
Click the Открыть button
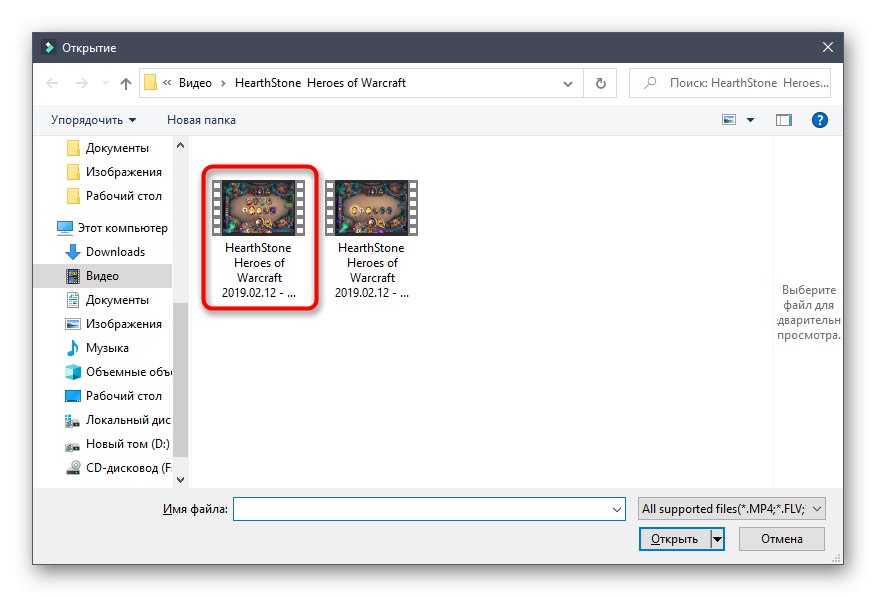[x=674, y=539]
